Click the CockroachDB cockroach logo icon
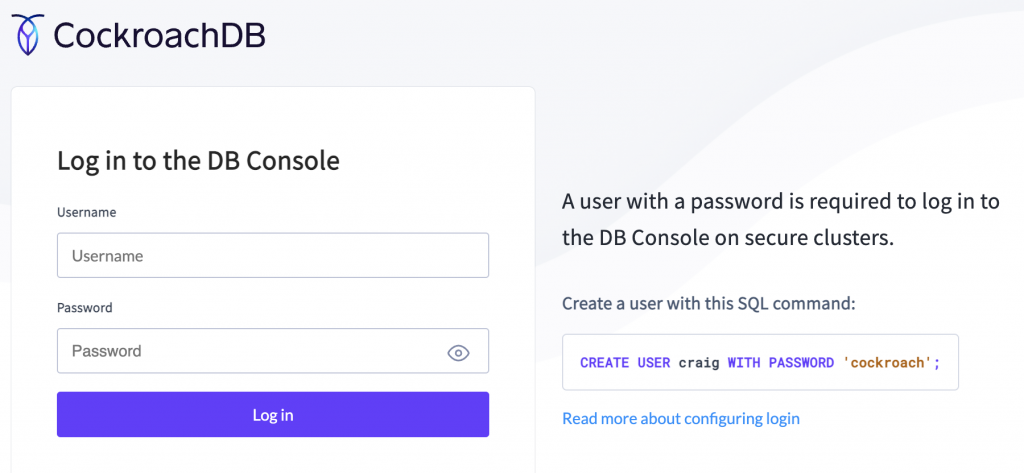Image resolution: width=1024 pixels, height=473 pixels. pyautogui.click(x=28, y=35)
